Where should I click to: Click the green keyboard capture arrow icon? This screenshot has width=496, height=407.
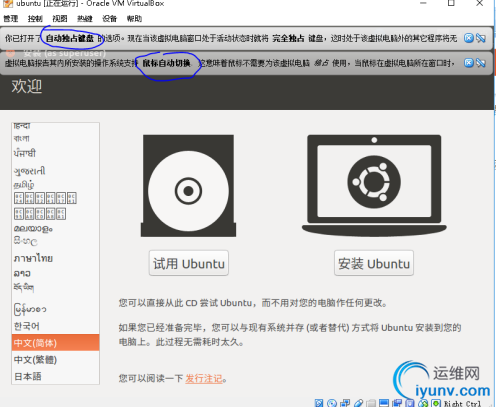point(436,403)
